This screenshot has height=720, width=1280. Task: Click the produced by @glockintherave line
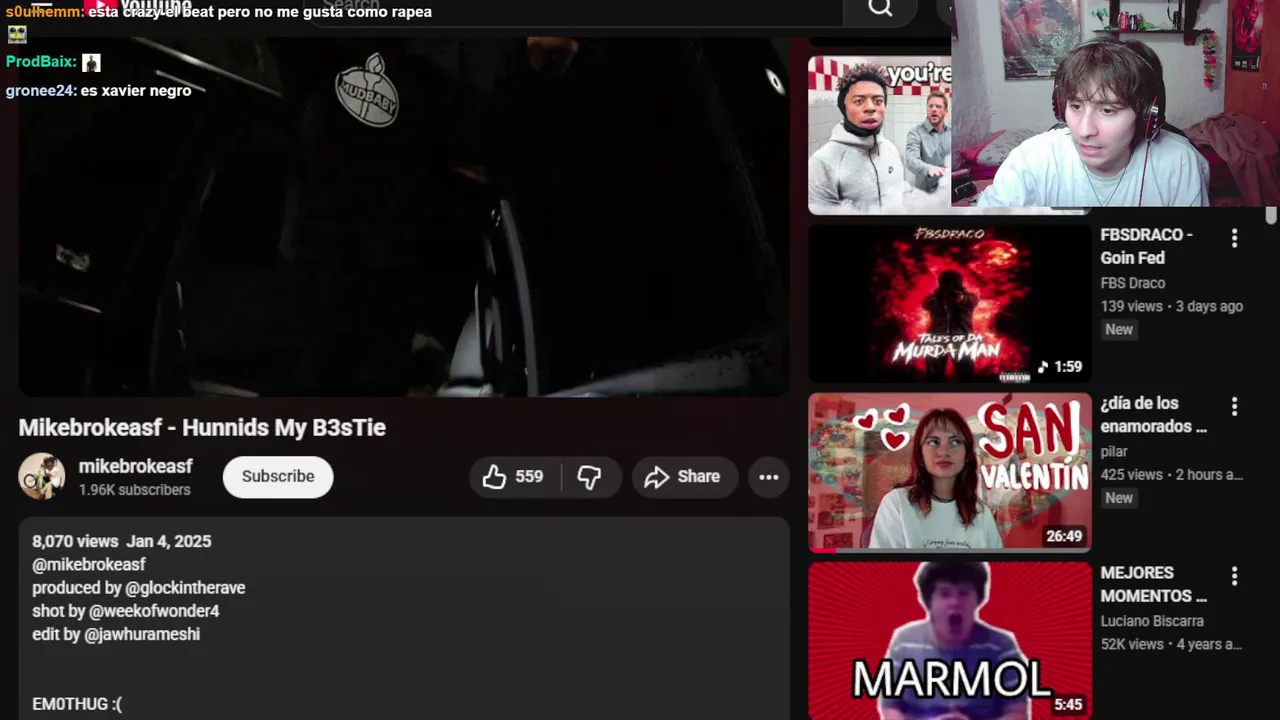coord(139,588)
